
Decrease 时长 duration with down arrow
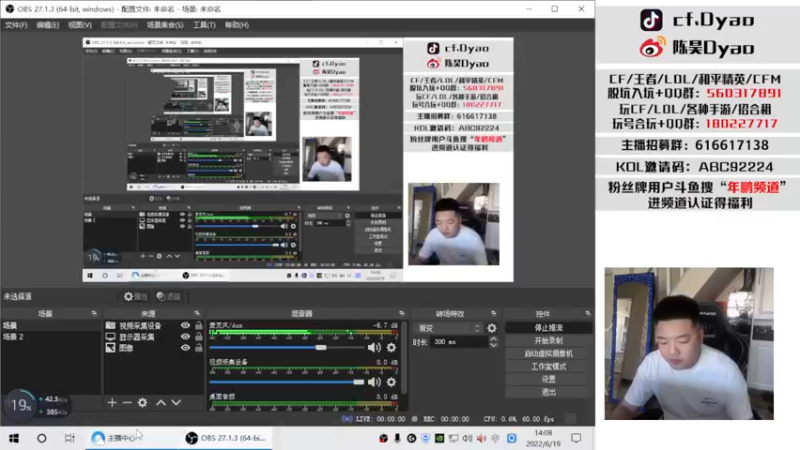(493, 345)
